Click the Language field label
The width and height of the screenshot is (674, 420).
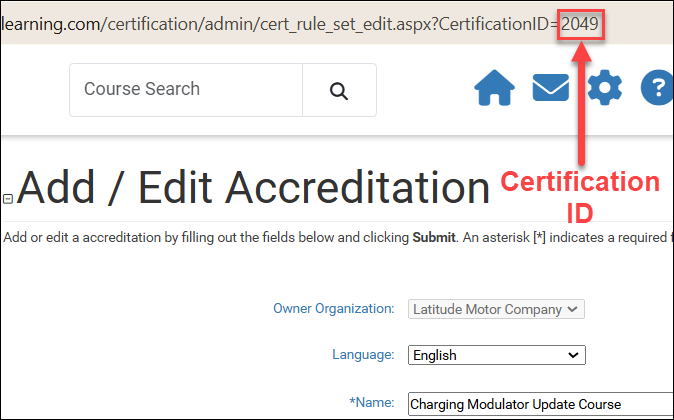point(365,355)
